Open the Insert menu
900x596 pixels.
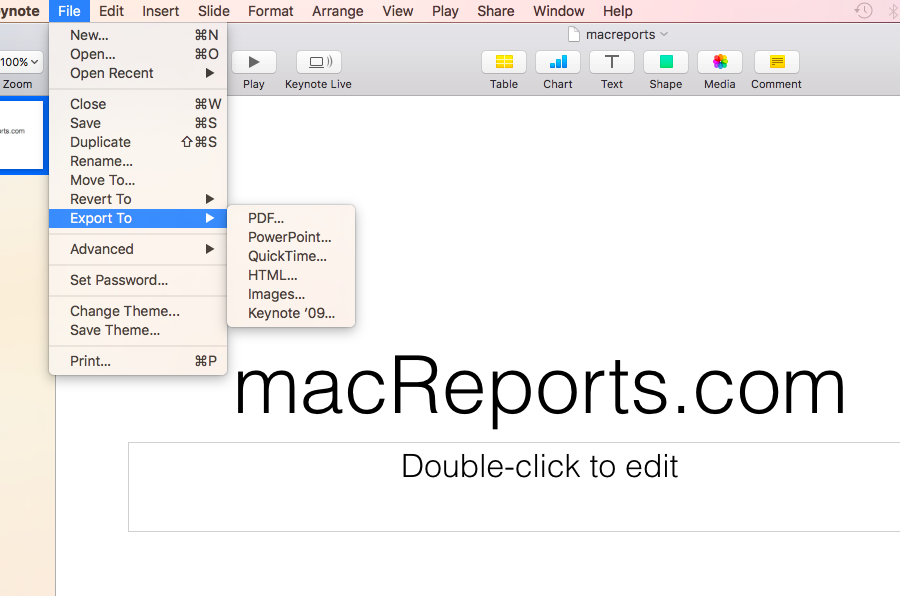pos(161,11)
